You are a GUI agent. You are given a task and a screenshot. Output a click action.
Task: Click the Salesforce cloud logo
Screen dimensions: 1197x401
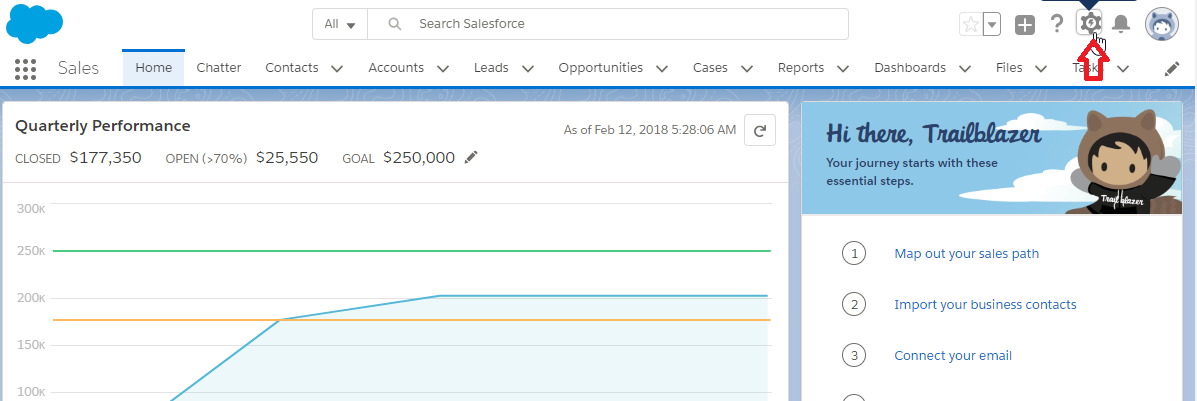click(35, 24)
